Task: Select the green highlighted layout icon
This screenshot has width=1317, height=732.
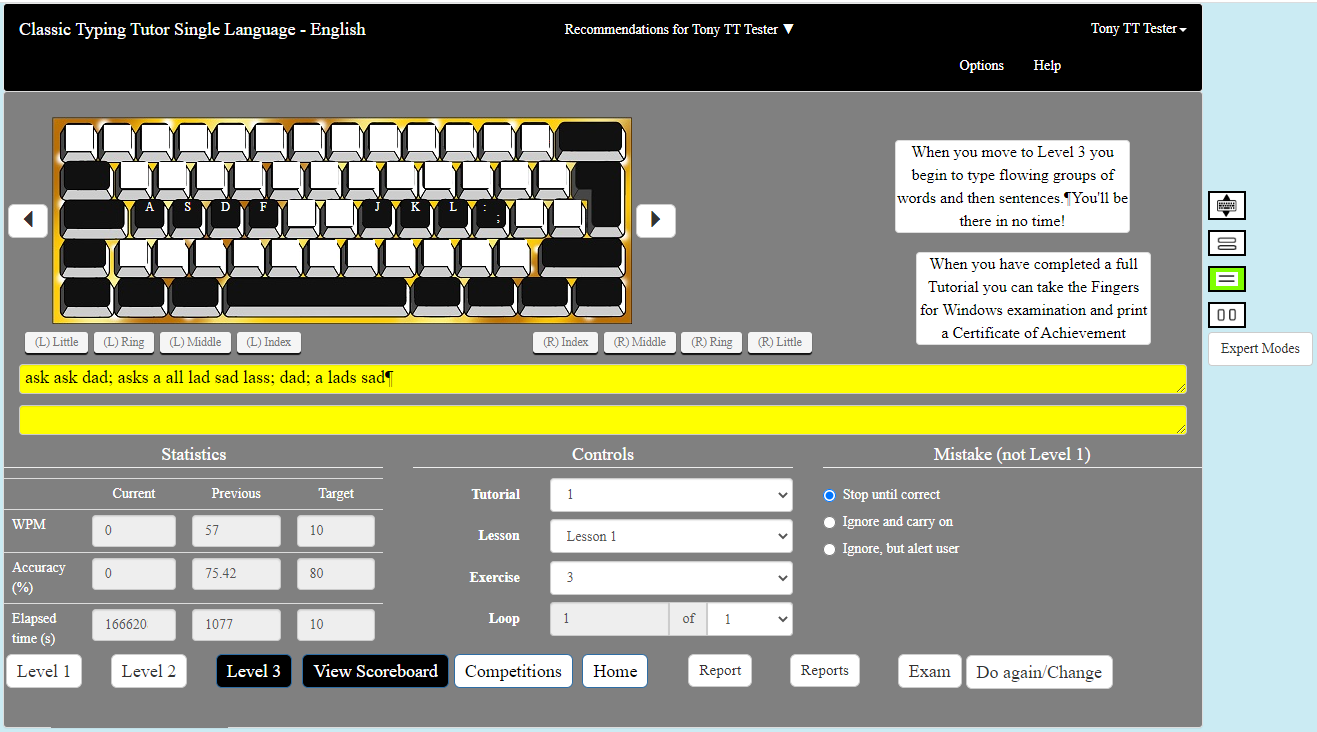Action: 1226,279
